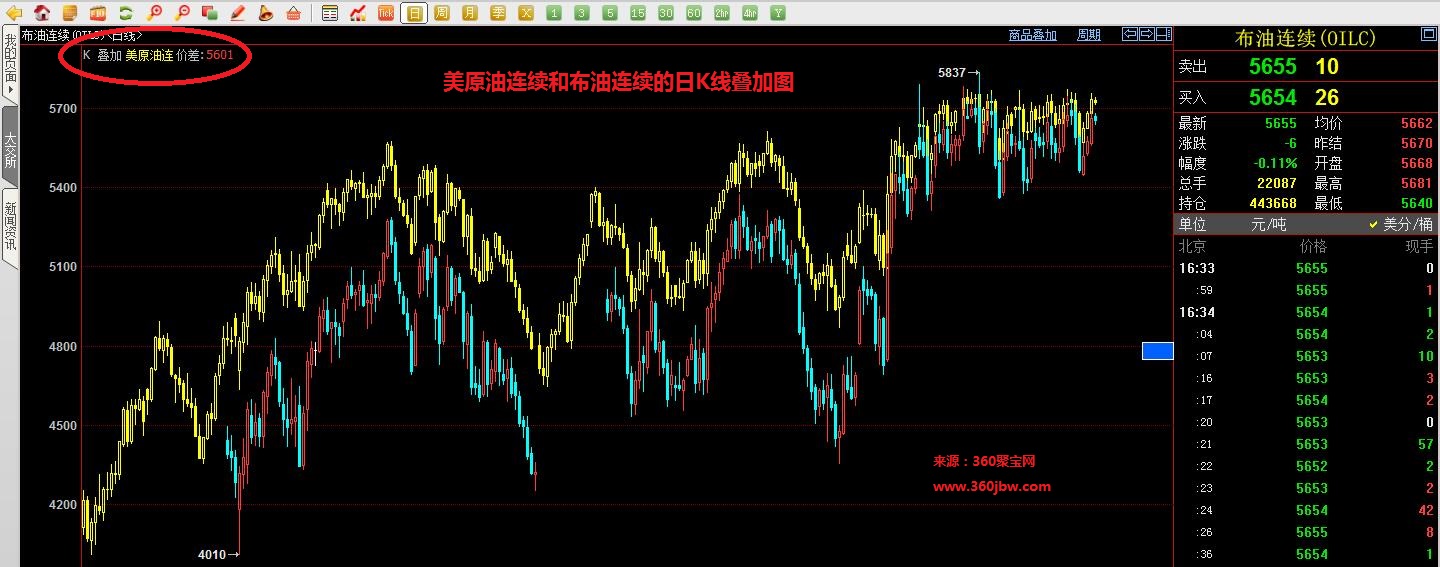The height and width of the screenshot is (567, 1440).
Task: Click the 最低 value 5640
Action: [x=1417, y=203]
